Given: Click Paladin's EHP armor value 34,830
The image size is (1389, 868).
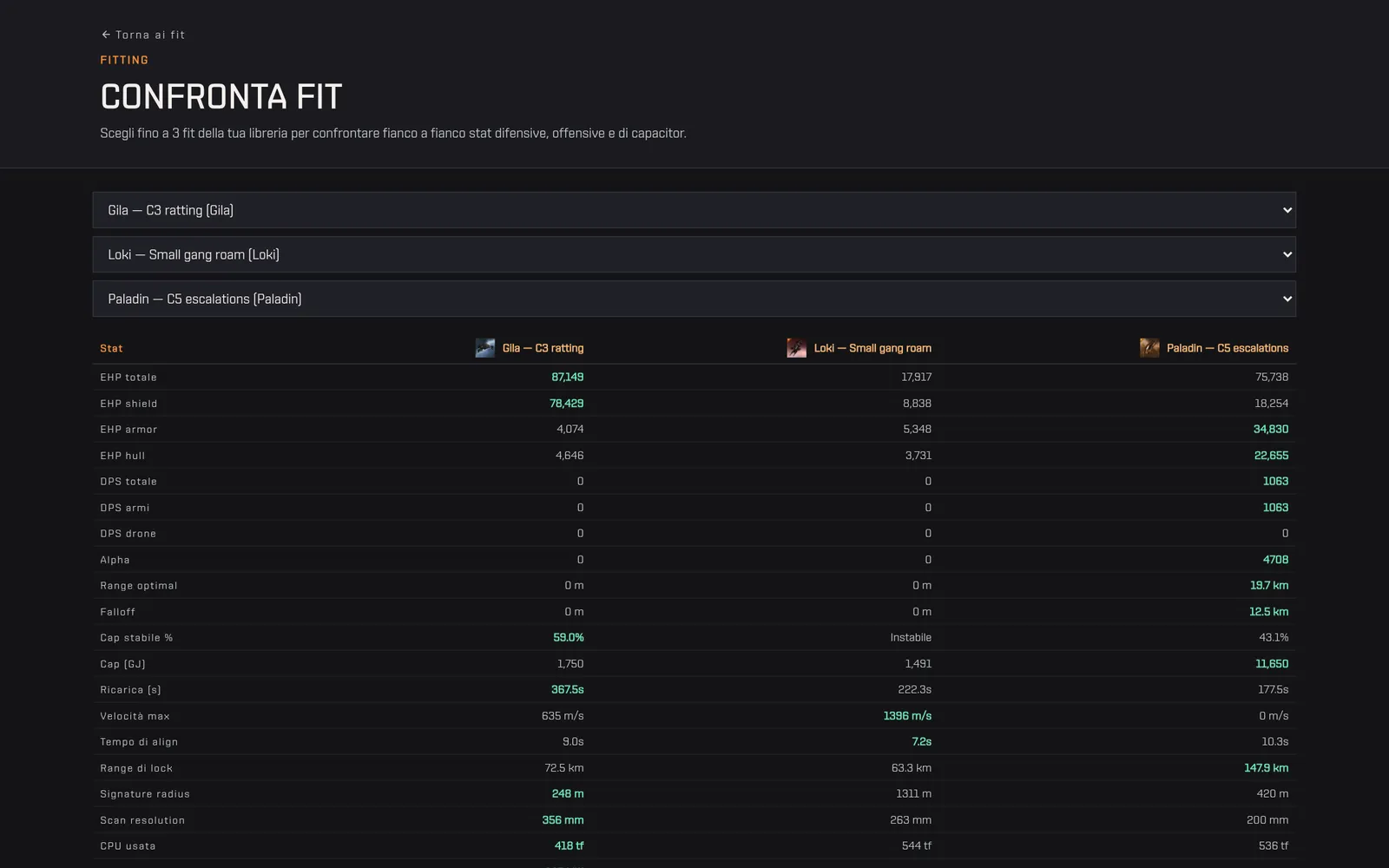Looking at the screenshot, I should [x=1271, y=429].
